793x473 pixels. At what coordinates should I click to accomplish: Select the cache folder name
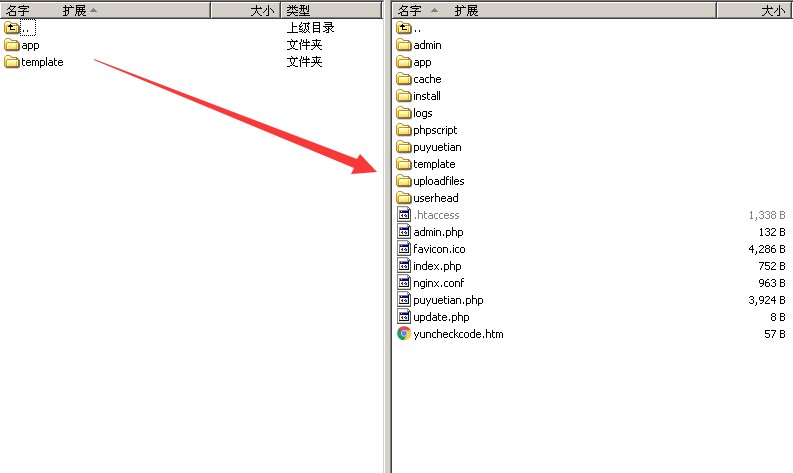click(427, 79)
